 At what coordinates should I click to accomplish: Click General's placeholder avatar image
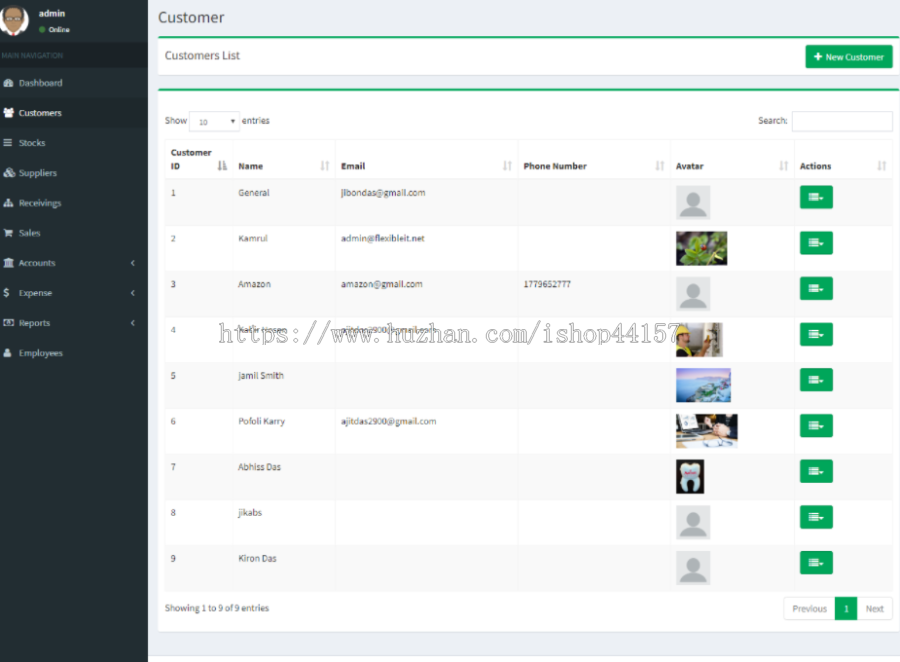pyautogui.click(x=693, y=202)
